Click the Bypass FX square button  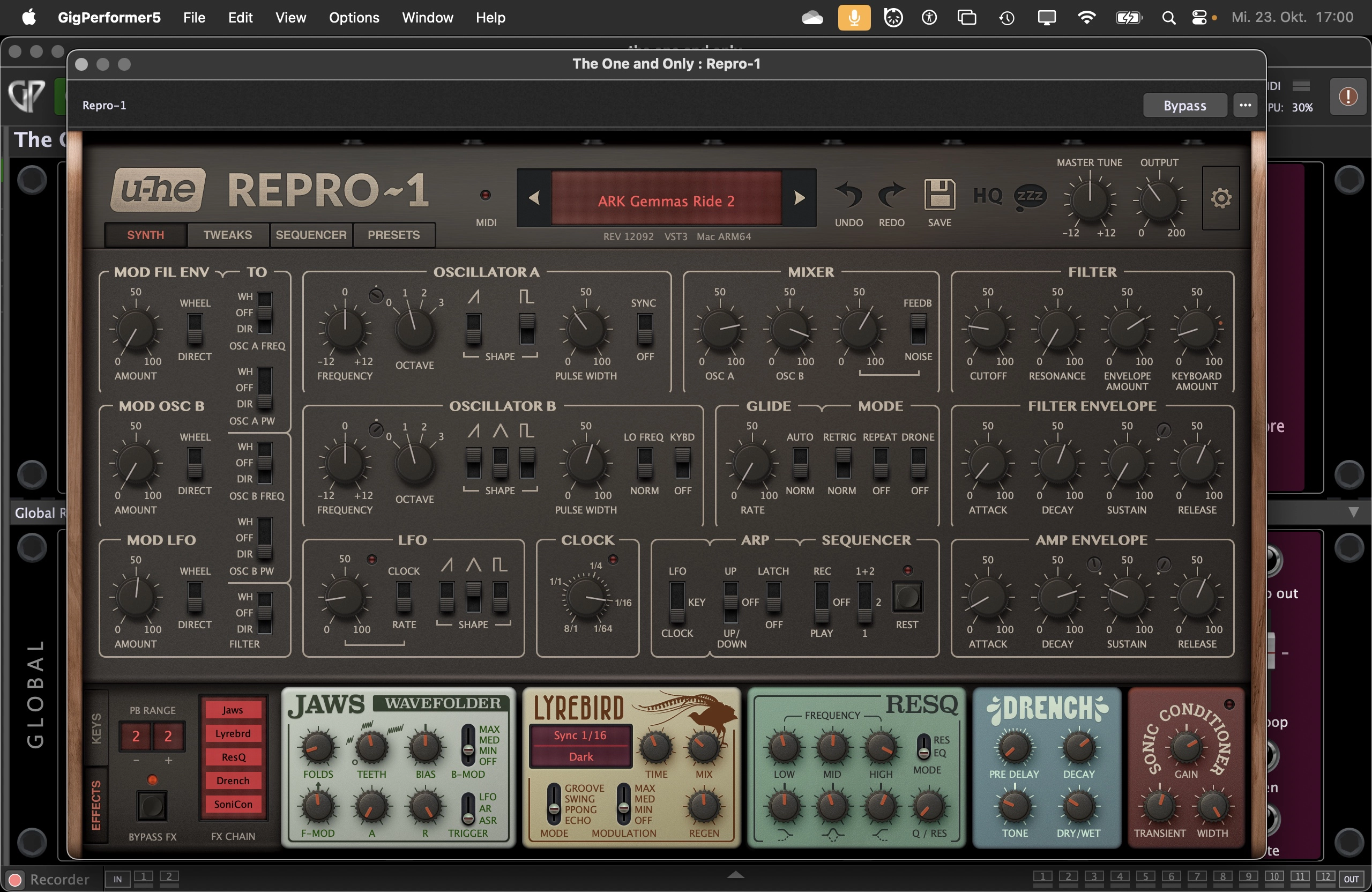(152, 806)
